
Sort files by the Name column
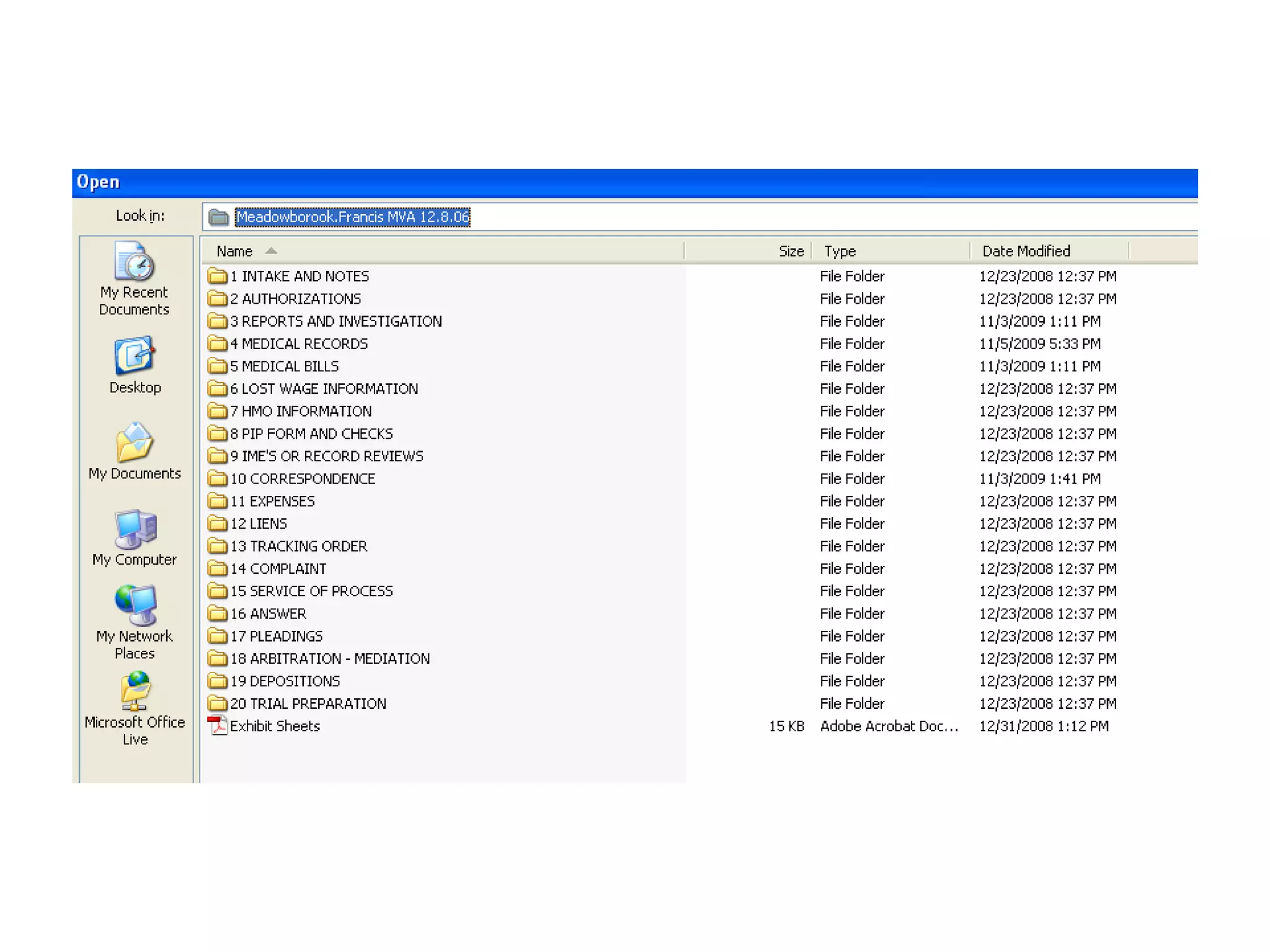[234, 251]
